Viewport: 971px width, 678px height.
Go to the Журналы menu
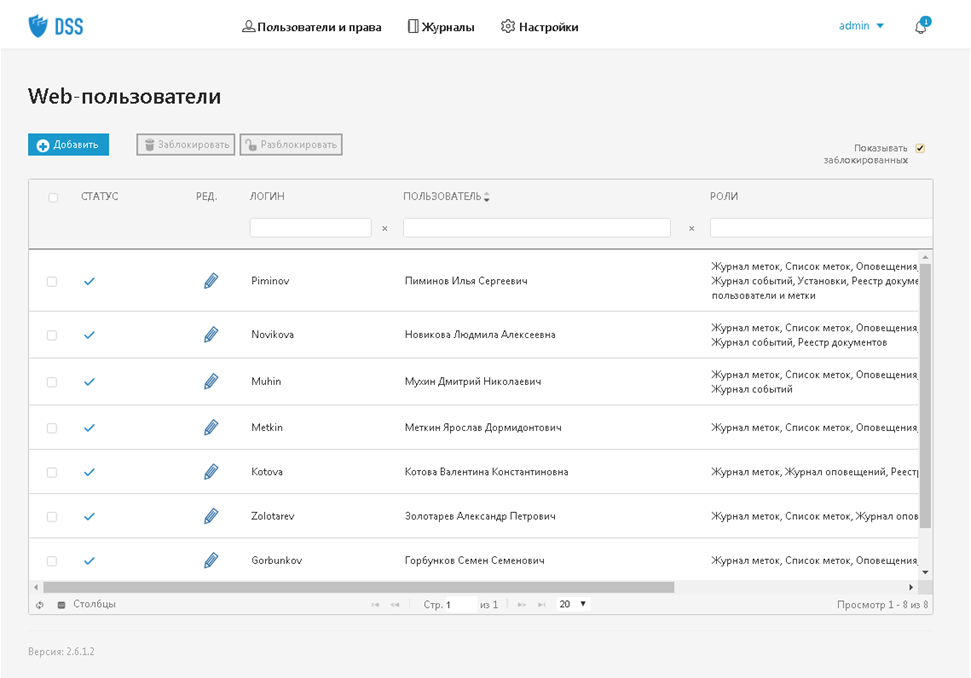click(x=441, y=27)
